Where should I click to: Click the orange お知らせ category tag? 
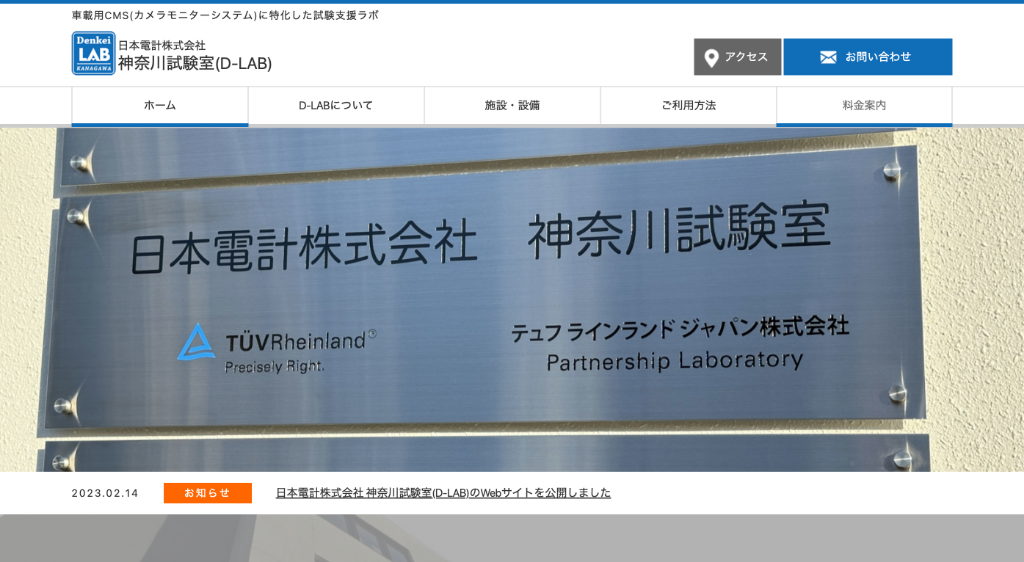point(207,493)
